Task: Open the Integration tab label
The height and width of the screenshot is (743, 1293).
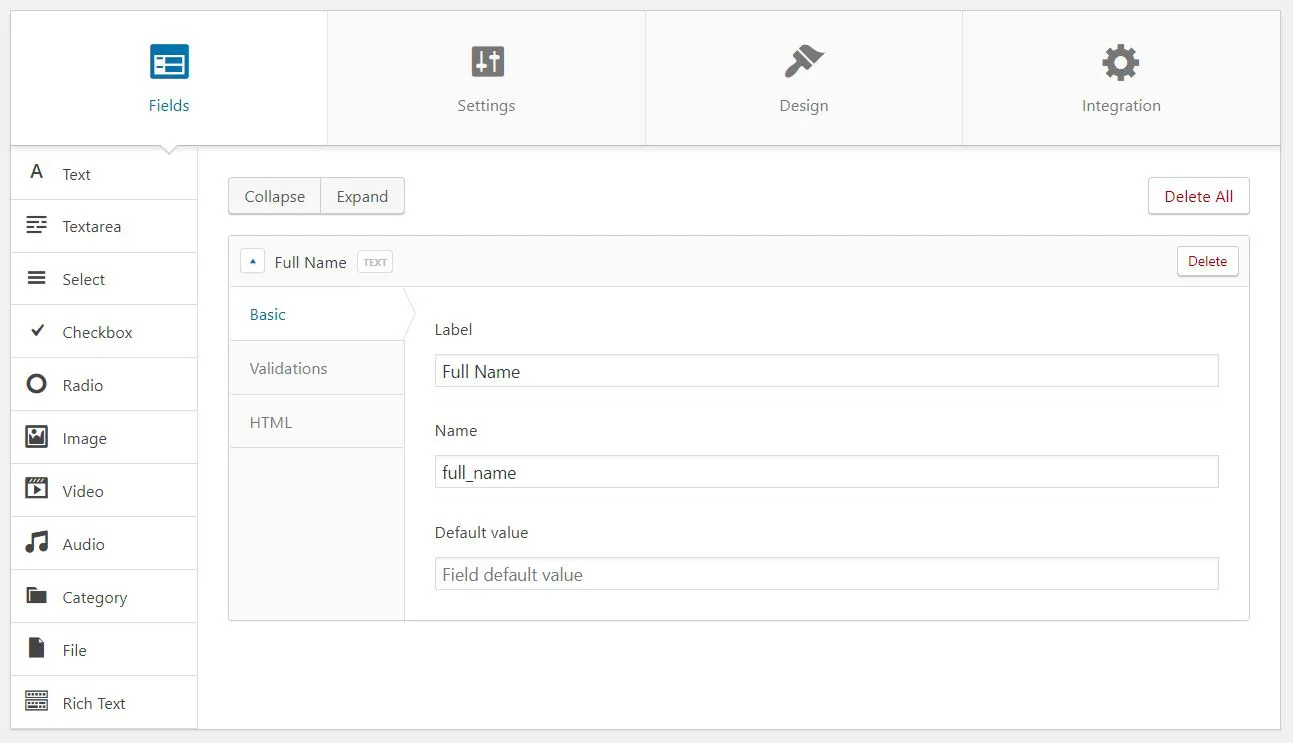Action: coord(1121,106)
